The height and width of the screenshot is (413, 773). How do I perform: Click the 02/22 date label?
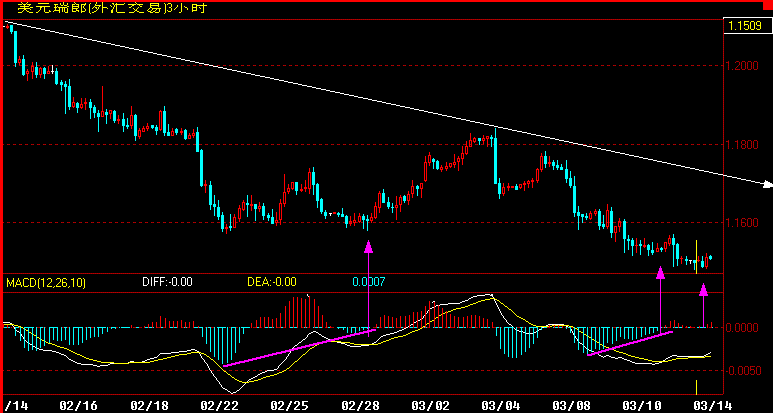[x=217, y=406]
